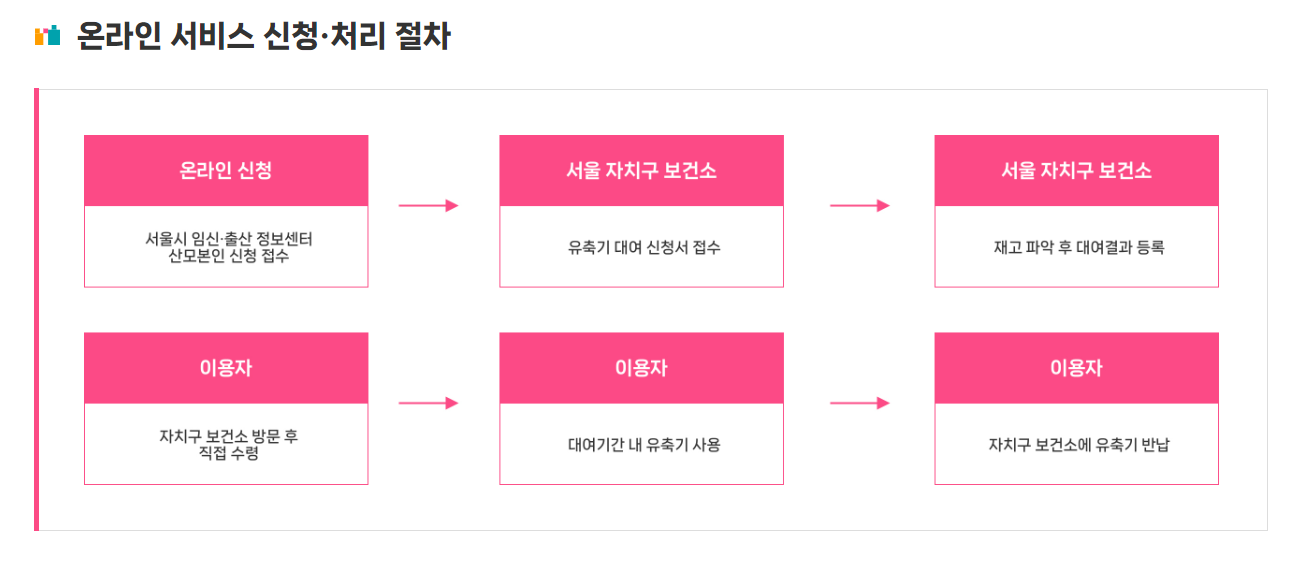Select the '서울 자치구 보건소' header above '재고 파악 후 대여결과 등록'
Viewport: 1302px width, 568px height.
tap(1076, 171)
